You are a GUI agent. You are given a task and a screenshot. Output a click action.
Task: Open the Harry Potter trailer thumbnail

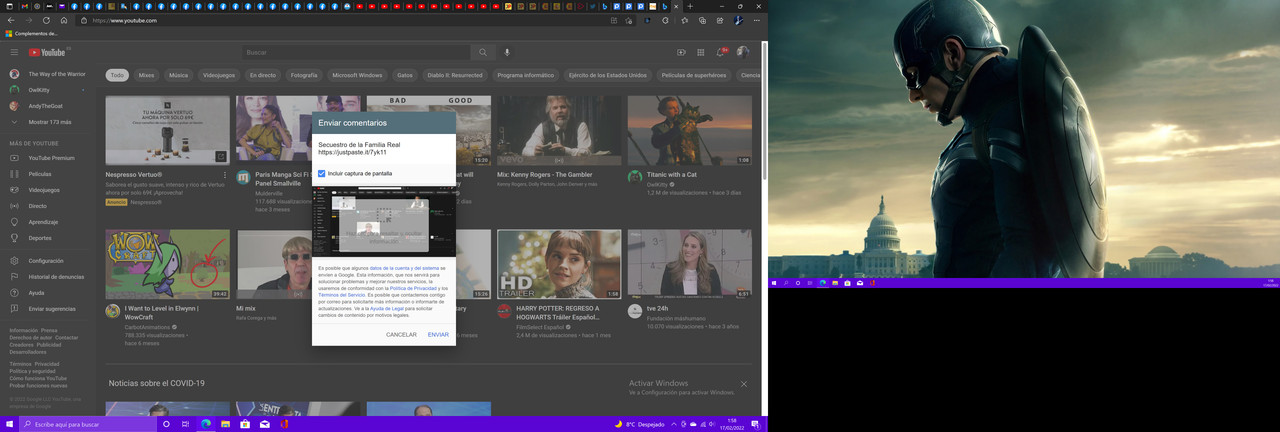click(559, 264)
